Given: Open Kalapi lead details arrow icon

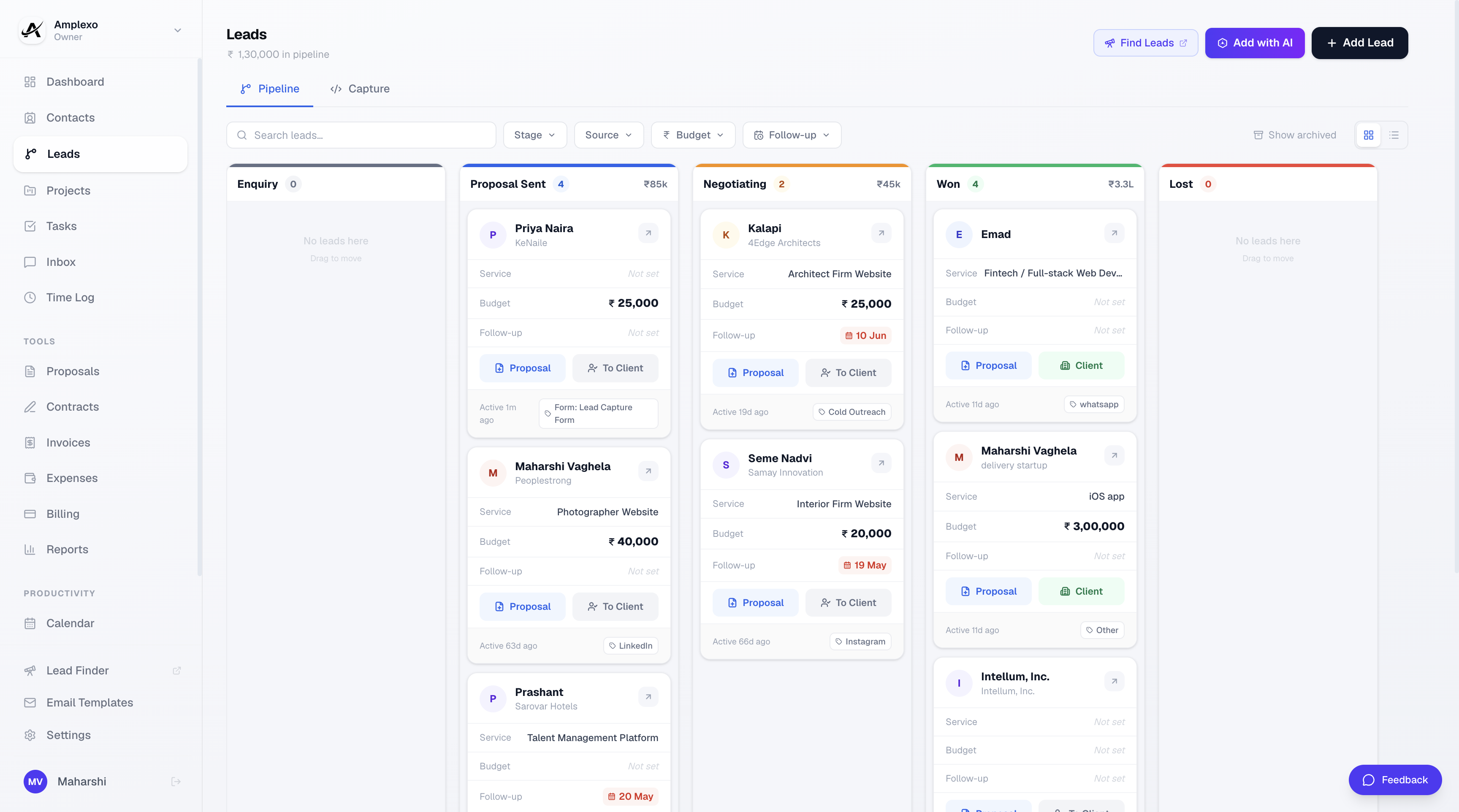Looking at the screenshot, I should (881, 233).
